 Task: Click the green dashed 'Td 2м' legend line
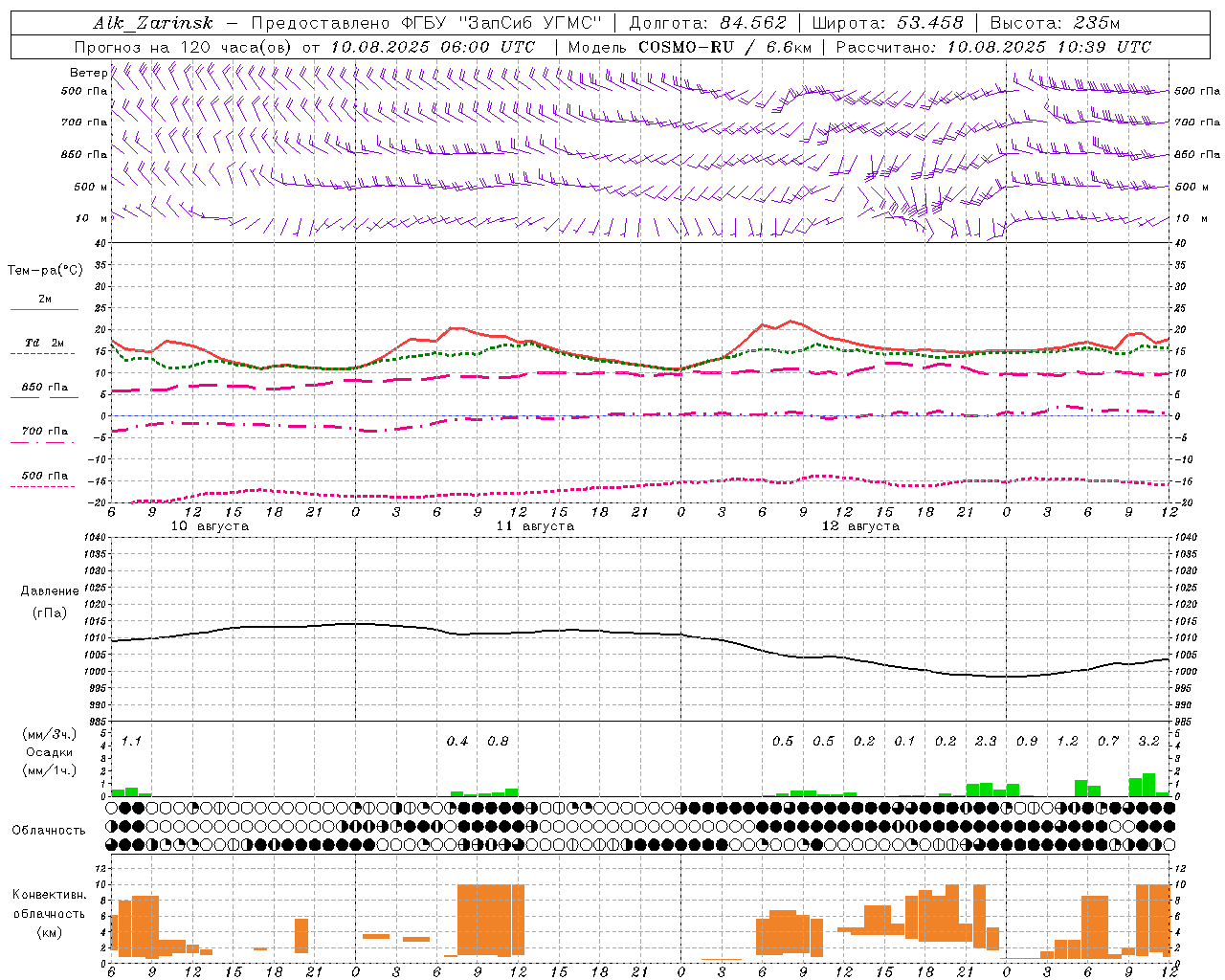tap(42, 354)
